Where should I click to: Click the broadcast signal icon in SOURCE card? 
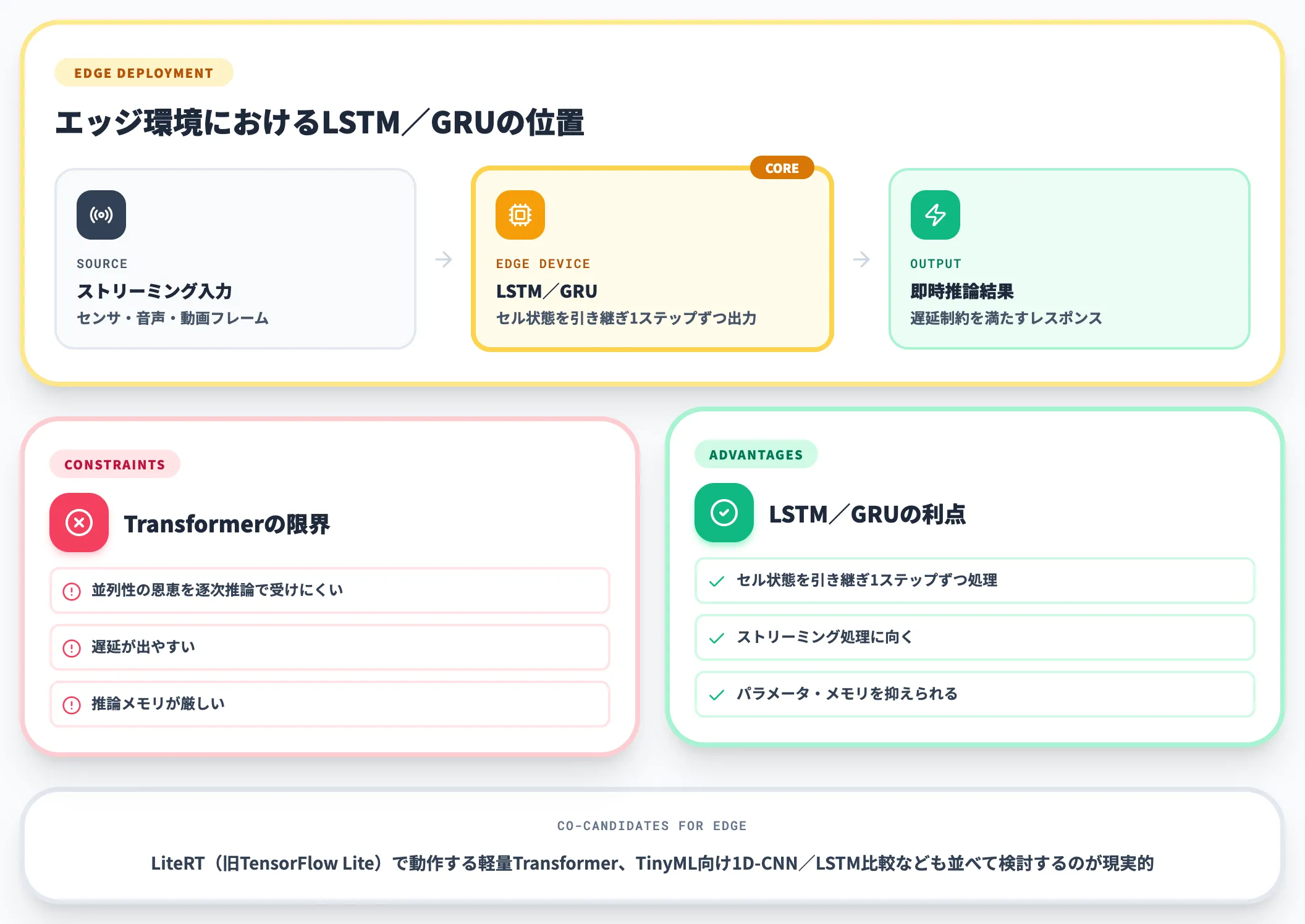101,215
